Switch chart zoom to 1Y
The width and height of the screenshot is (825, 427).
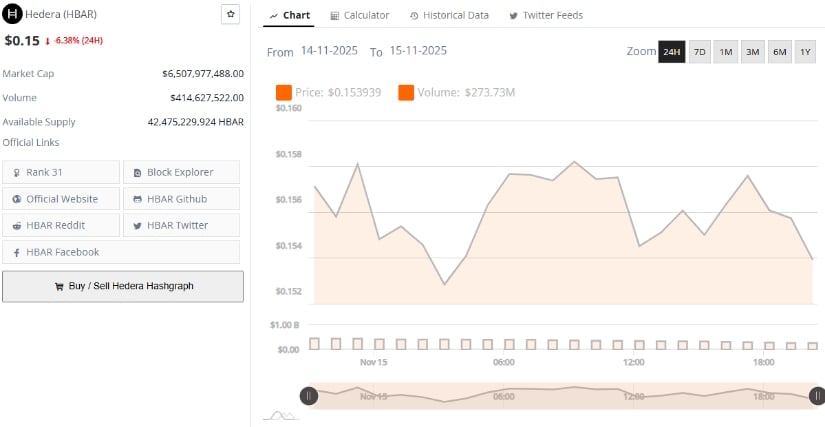[x=805, y=52]
